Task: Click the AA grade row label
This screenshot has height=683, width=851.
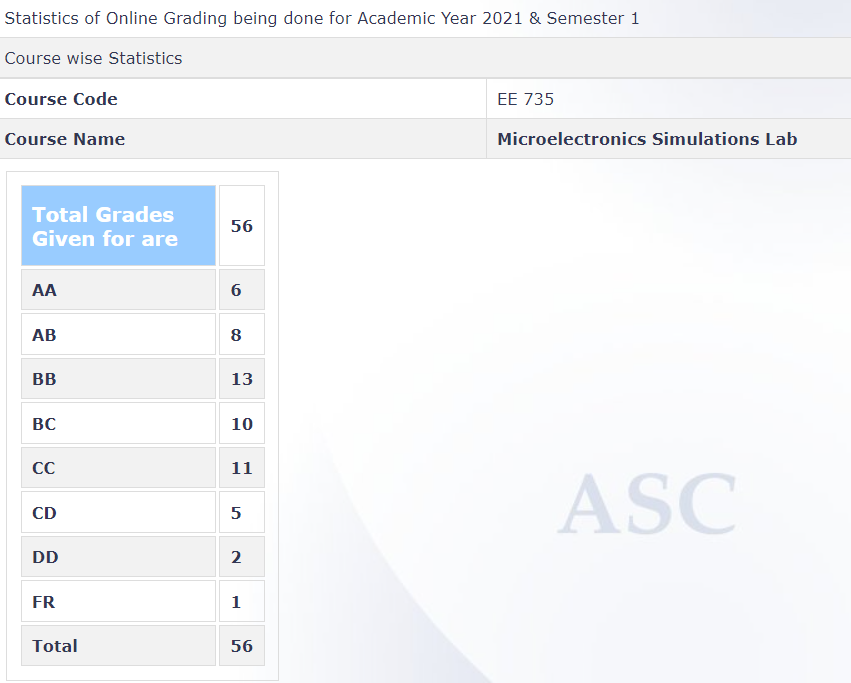Action: click(x=118, y=290)
